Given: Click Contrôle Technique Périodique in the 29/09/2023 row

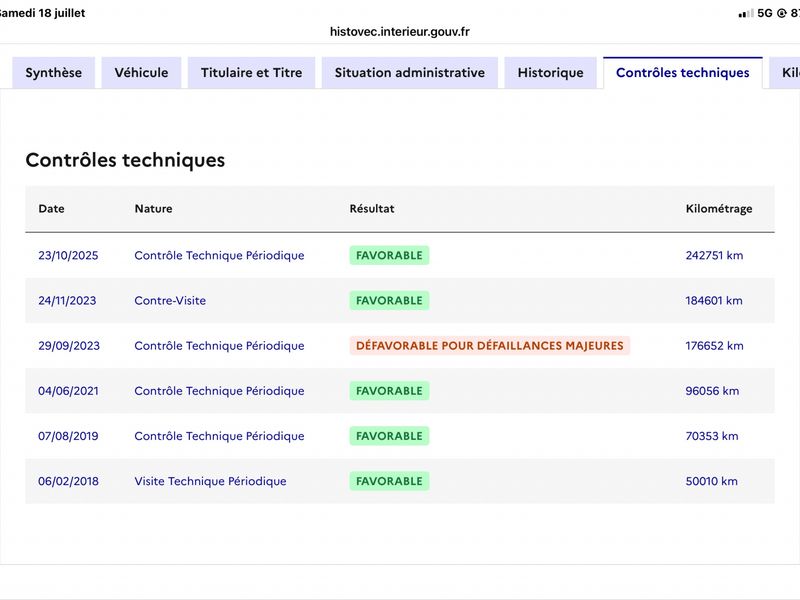Looking at the screenshot, I should [219, 346].
